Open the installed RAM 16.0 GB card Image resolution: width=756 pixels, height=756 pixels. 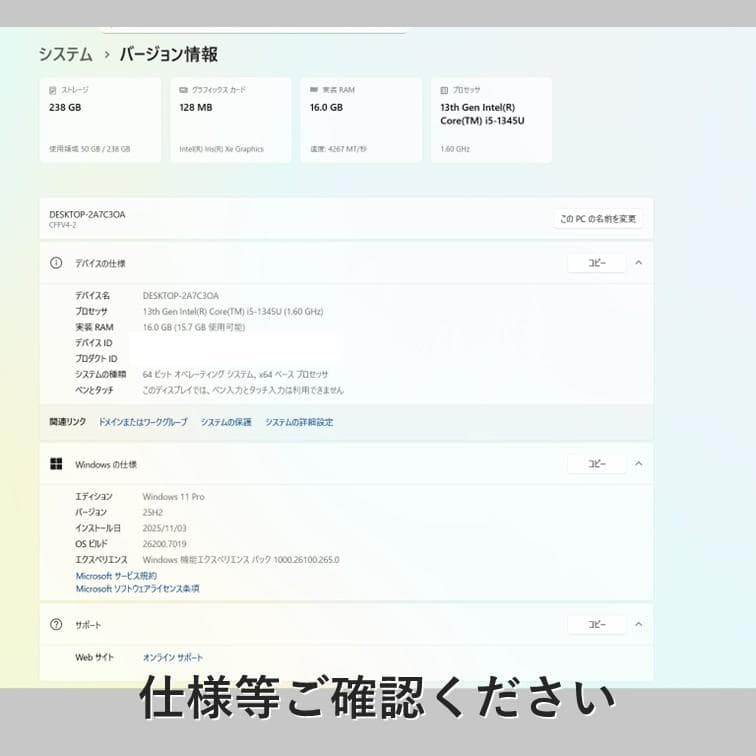[x=361, y=120]
